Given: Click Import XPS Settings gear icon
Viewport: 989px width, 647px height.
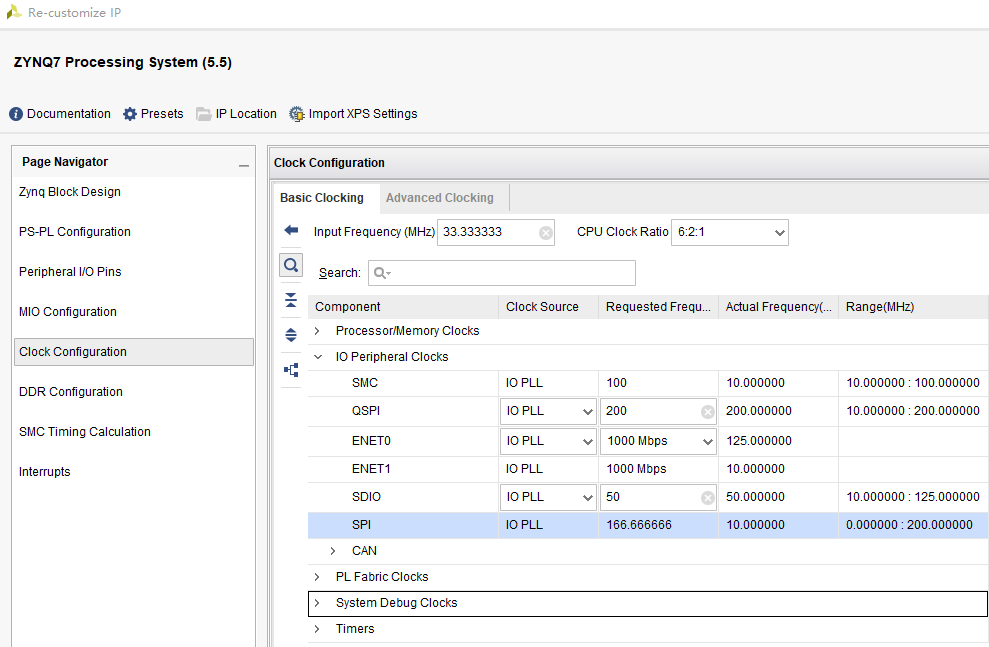Looking at the screenshot, I should 296,114.
